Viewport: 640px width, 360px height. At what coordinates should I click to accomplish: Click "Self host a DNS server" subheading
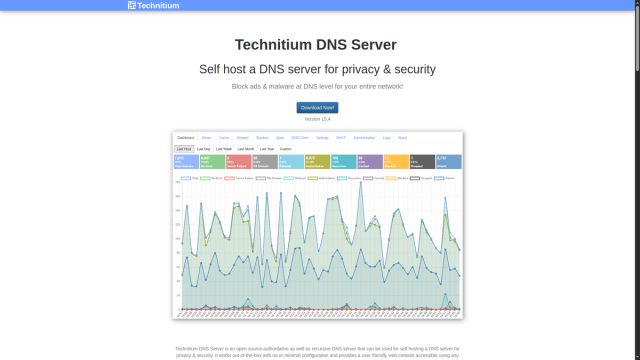317,69
